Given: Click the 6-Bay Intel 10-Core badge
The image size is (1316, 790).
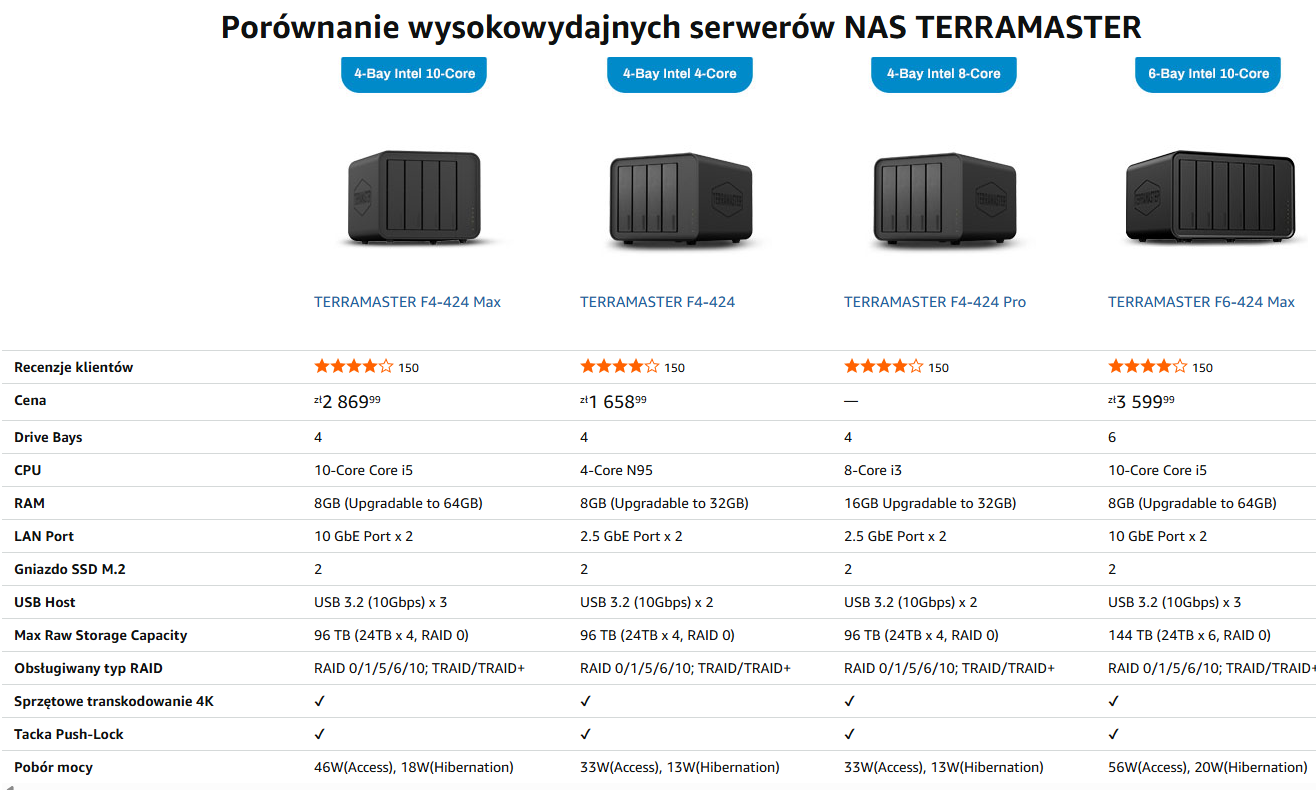Looking at the screenshot, I should tap(1207, 74).
